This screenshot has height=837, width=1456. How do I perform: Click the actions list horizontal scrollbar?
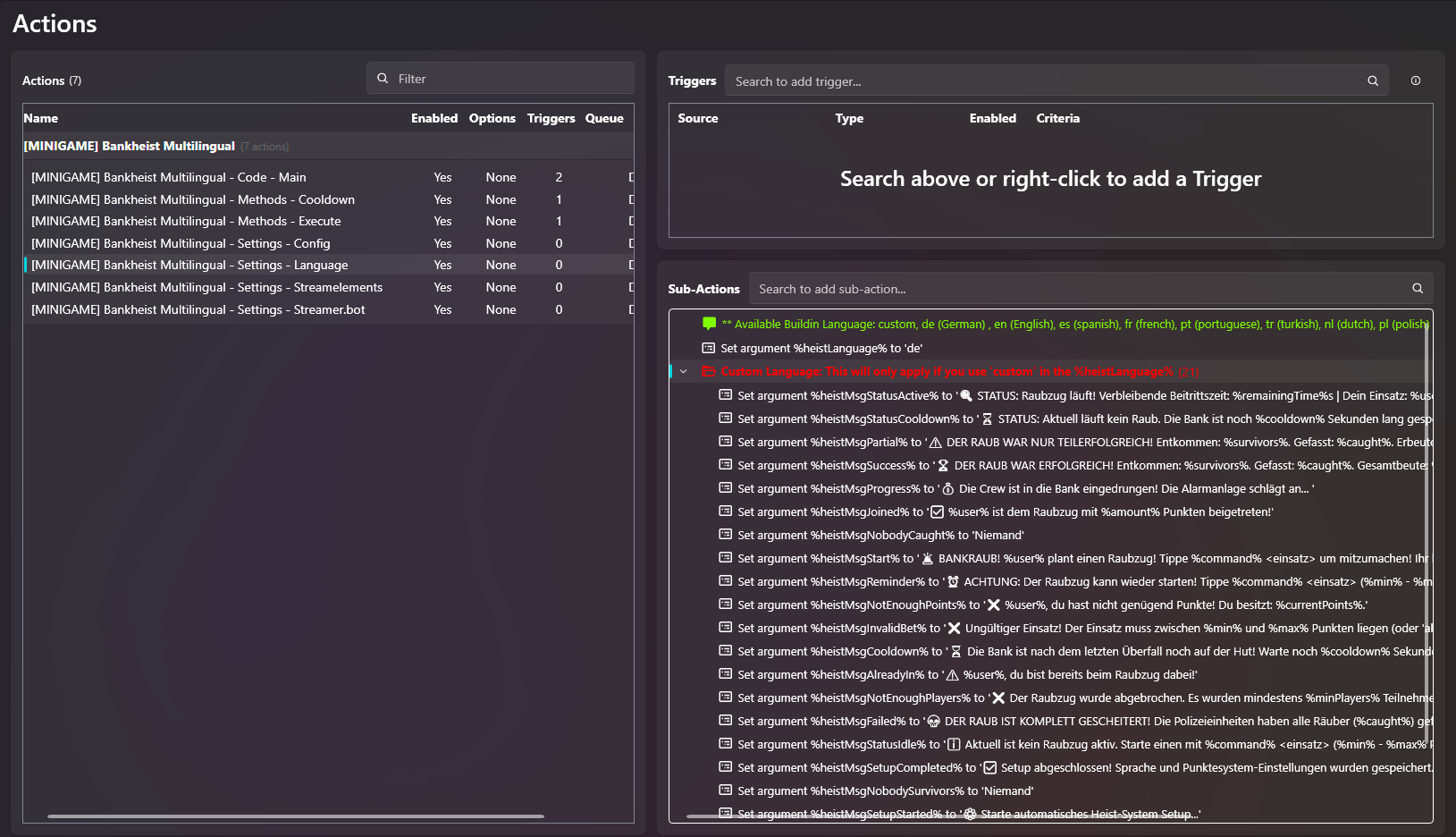click(x=296, y=816)
